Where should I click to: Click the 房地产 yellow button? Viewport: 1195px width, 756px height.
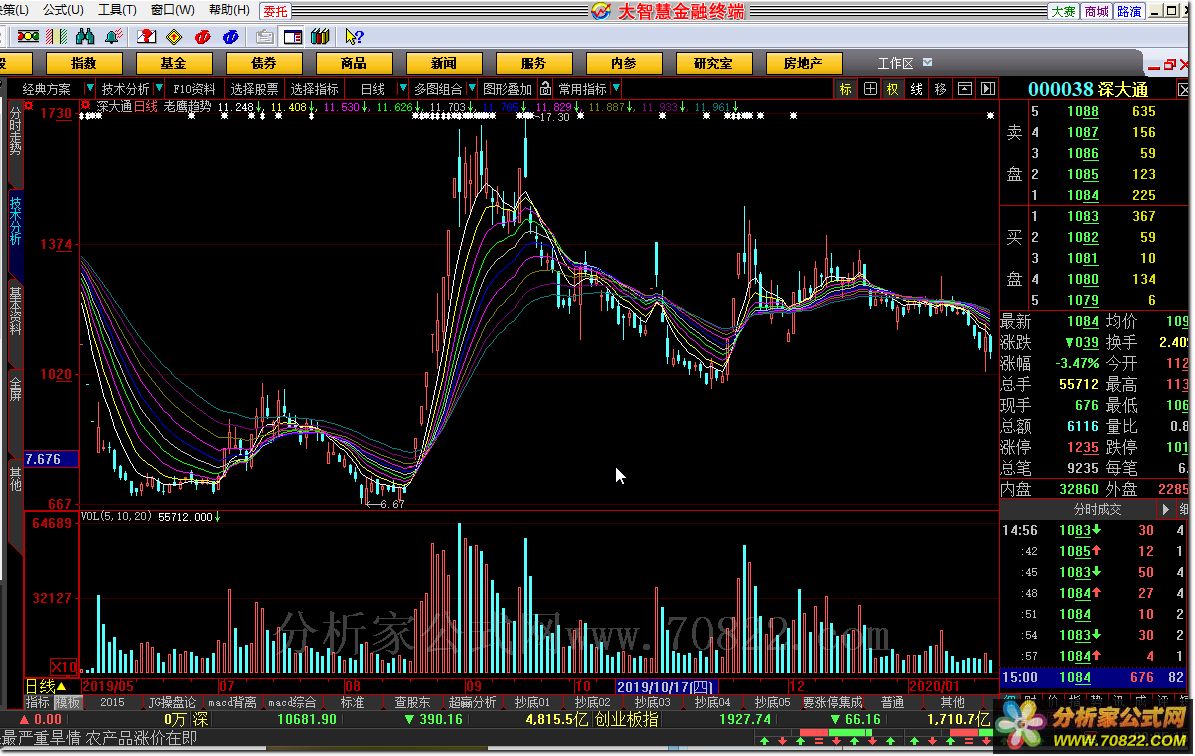[803, 63]
